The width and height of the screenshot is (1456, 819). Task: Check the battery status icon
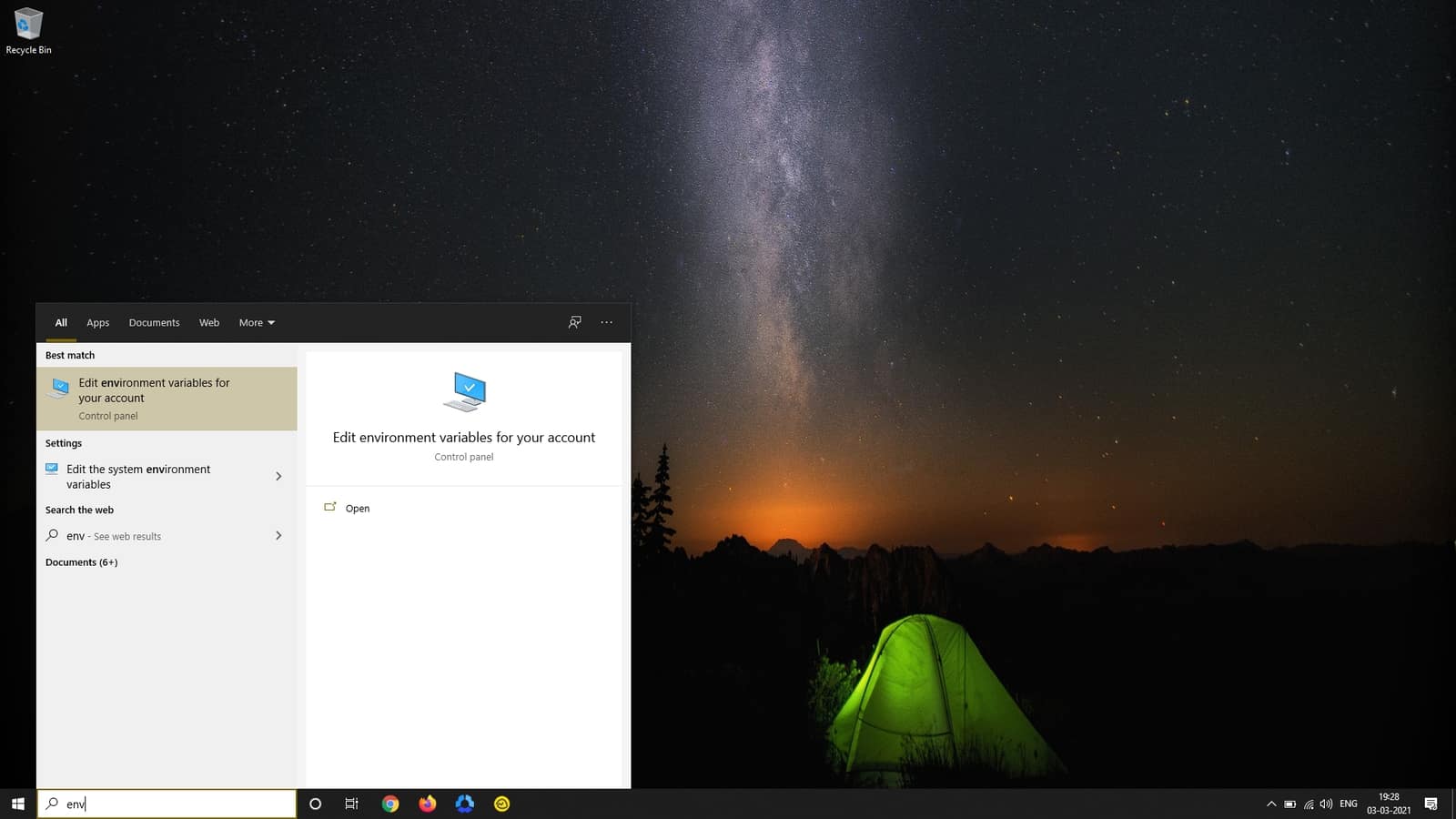point(1289,804)
